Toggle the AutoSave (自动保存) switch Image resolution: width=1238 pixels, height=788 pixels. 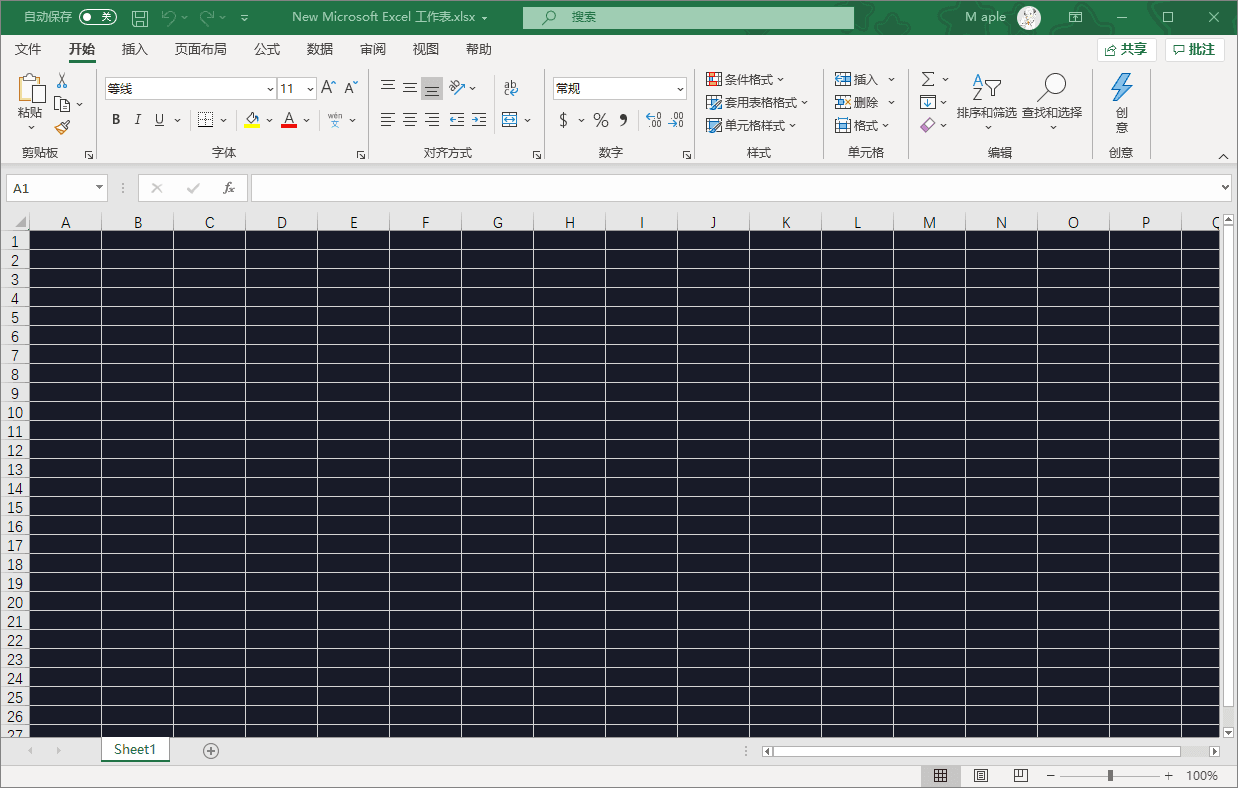[x=98, y=17]
